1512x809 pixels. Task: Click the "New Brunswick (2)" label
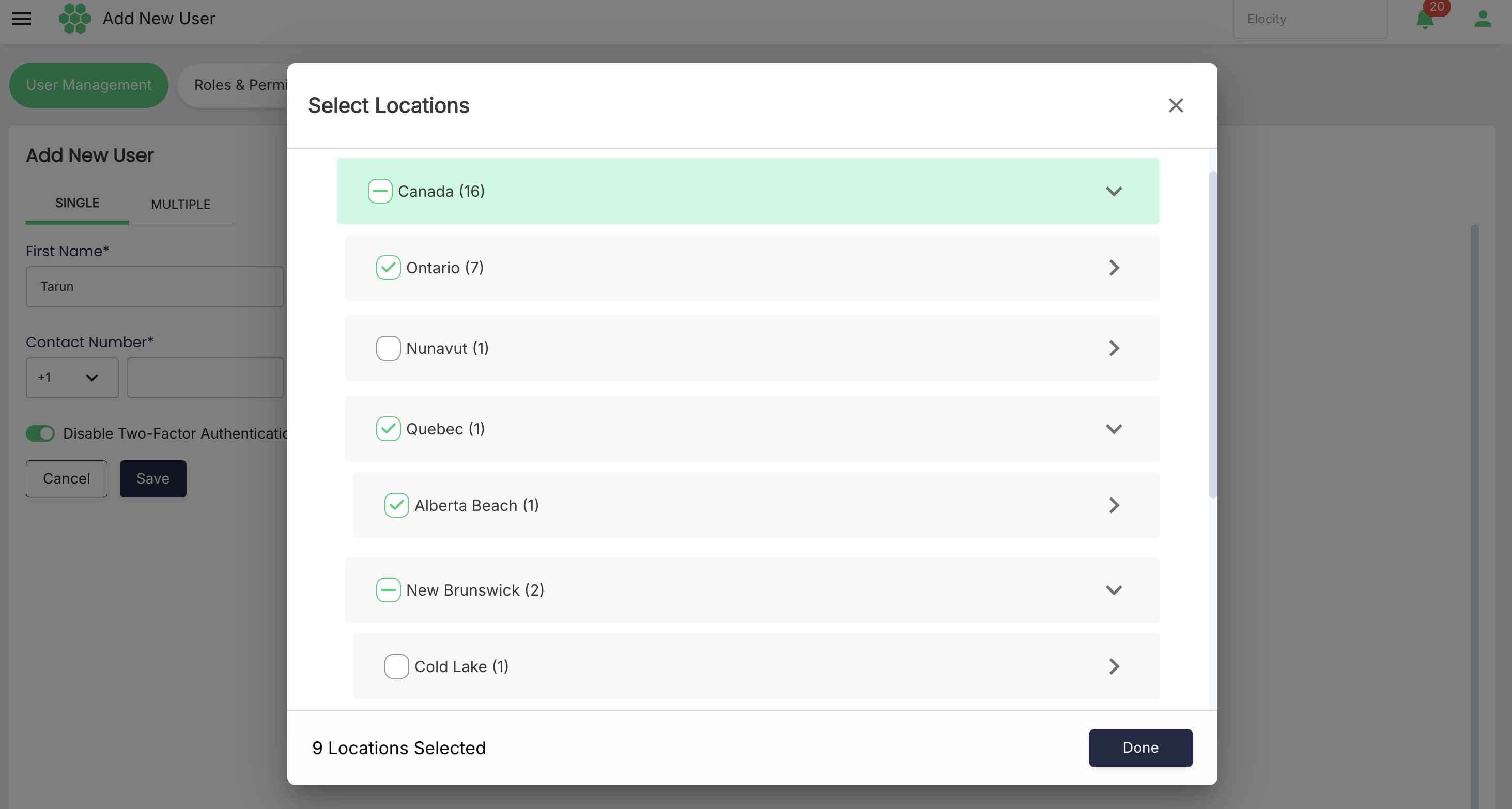475,590
